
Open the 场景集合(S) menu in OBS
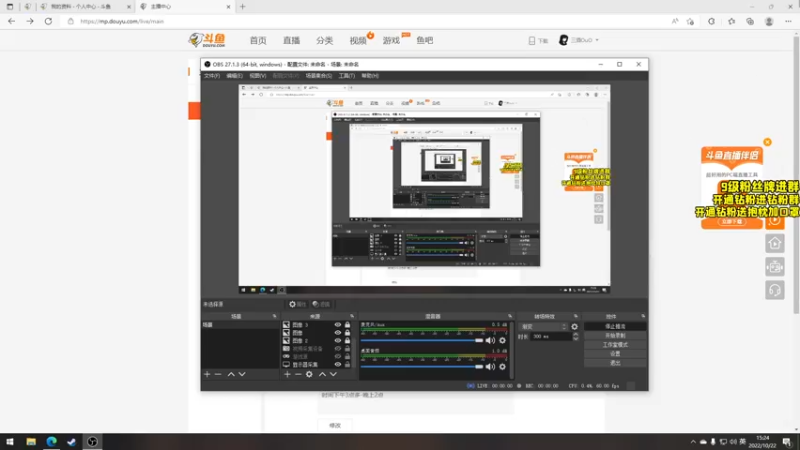point(318,76)
